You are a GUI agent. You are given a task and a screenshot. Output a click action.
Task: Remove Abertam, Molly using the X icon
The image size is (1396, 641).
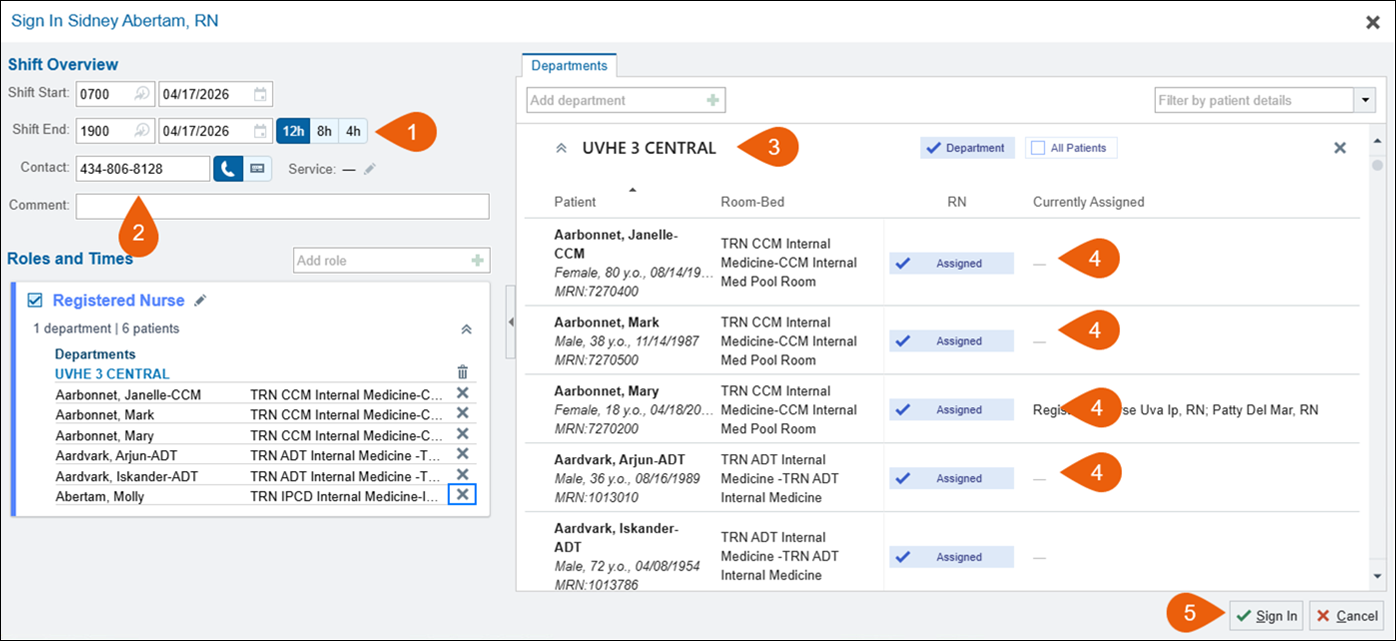[x=462, y=495]
